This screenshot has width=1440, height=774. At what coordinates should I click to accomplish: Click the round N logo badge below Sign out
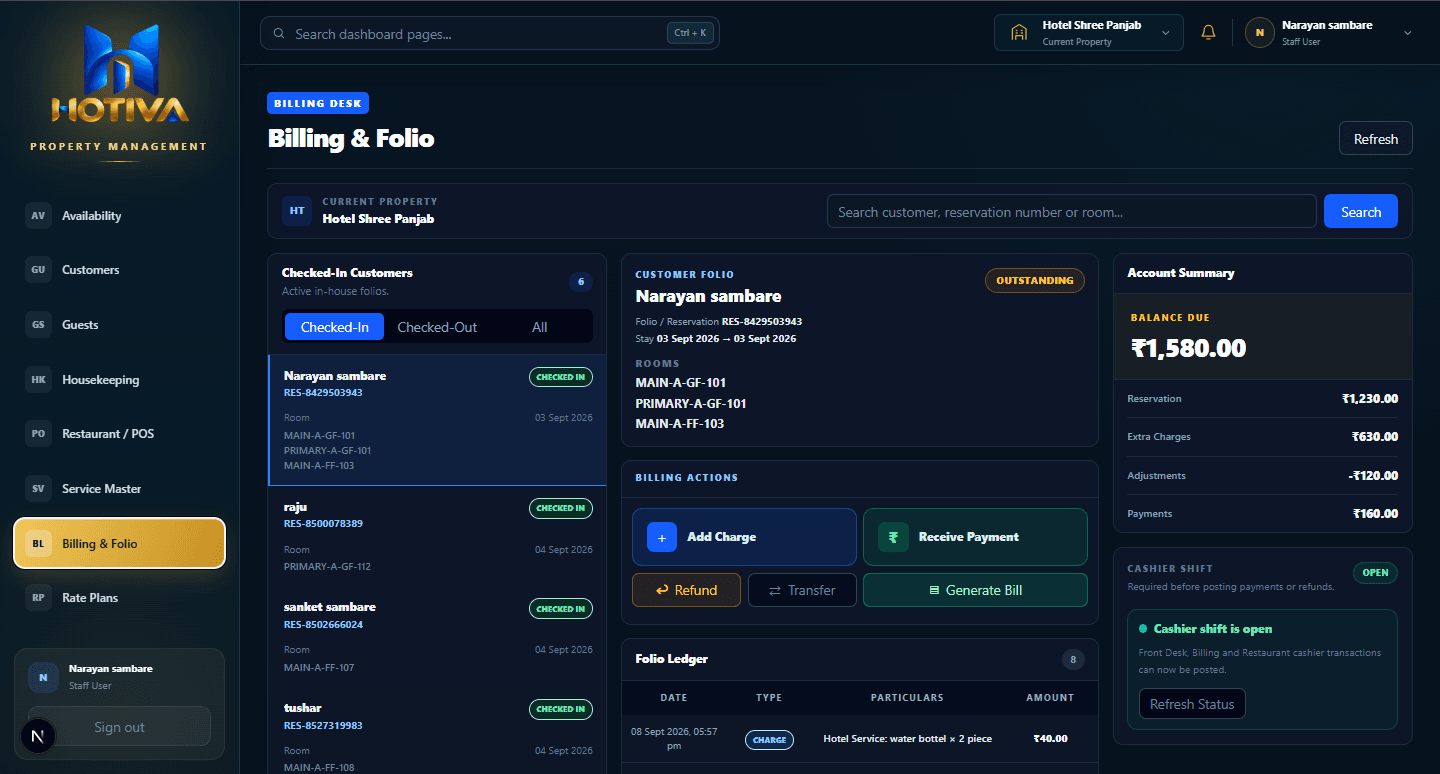[38, 737]
